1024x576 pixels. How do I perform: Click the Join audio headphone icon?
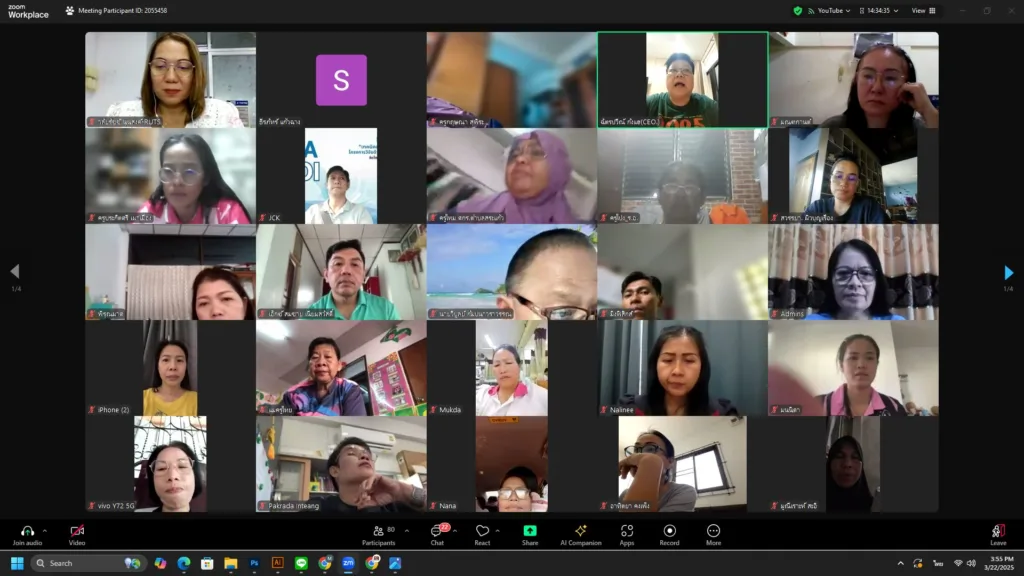coord(27,531)
